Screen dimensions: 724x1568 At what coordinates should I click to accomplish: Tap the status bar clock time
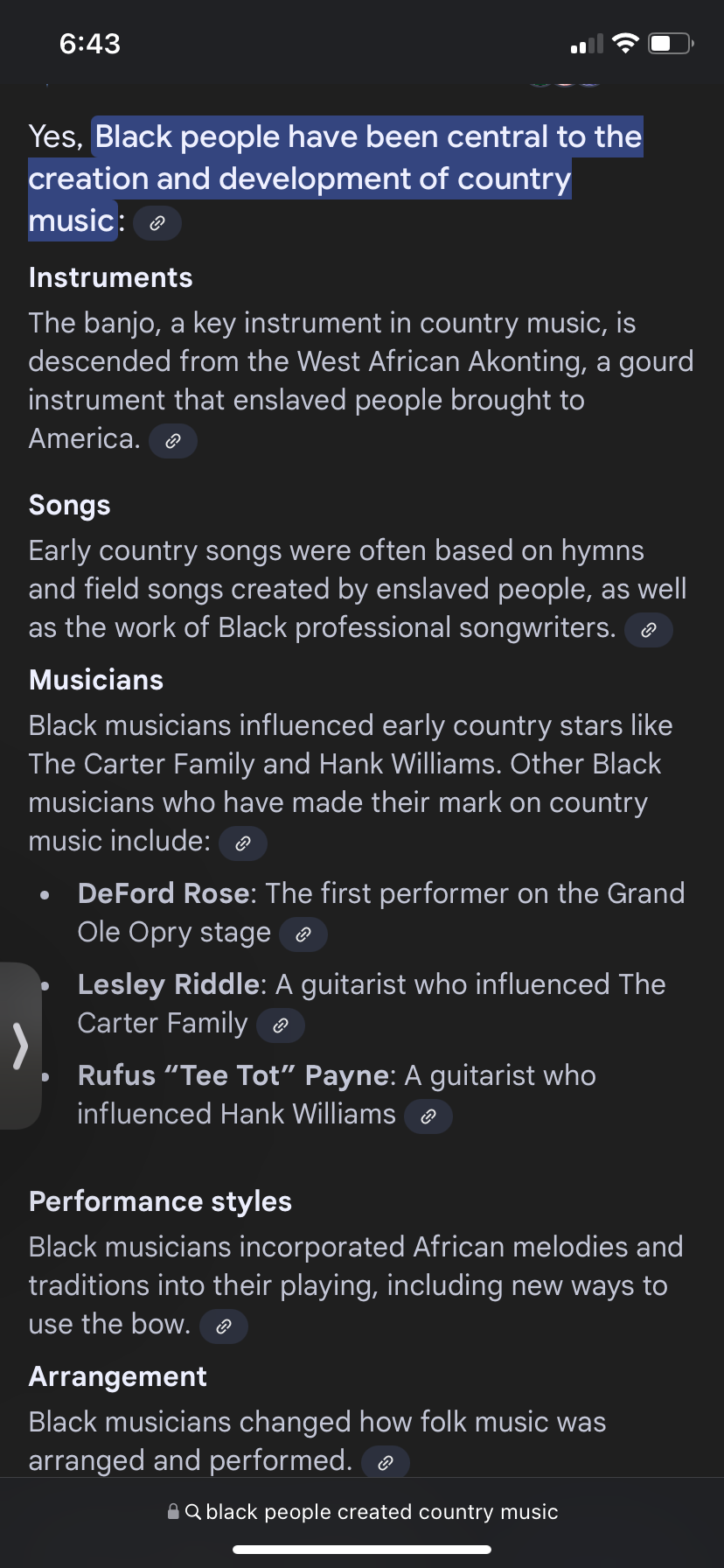click(x=90, y=44)
